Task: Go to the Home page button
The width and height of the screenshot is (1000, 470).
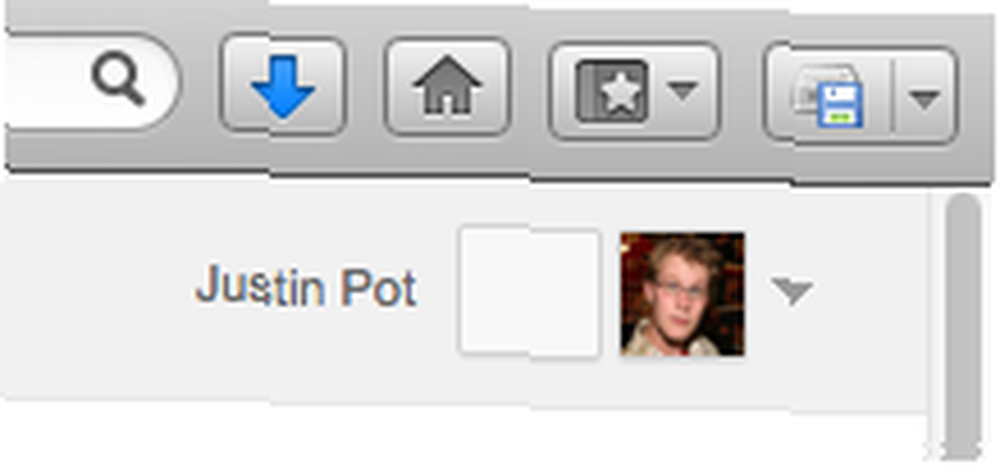Action: tap(447, 86)
